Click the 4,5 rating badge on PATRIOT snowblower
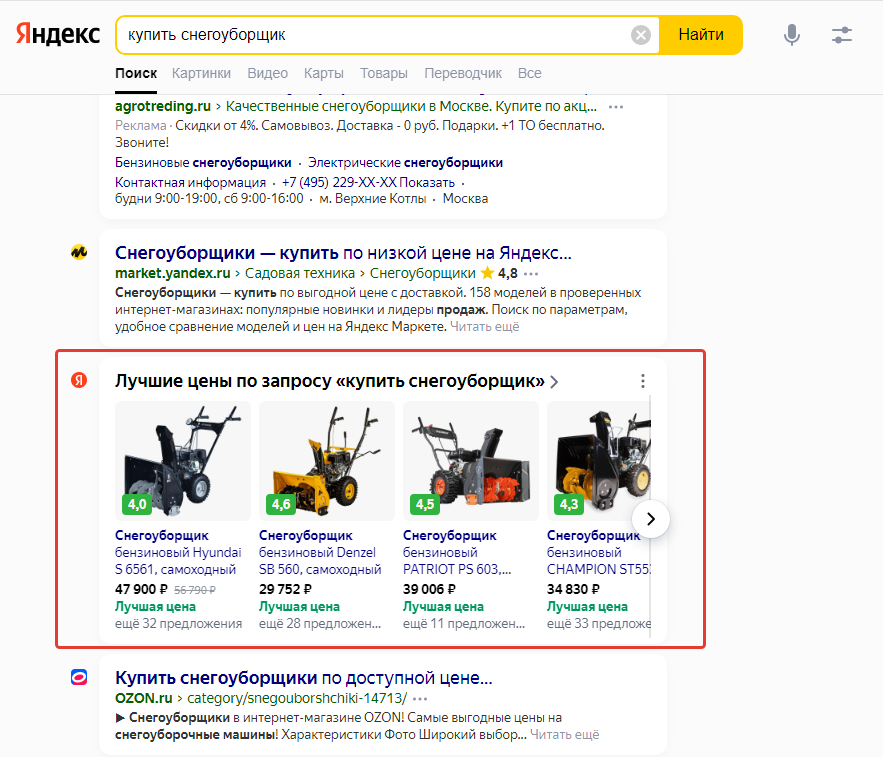 (425, 504)
